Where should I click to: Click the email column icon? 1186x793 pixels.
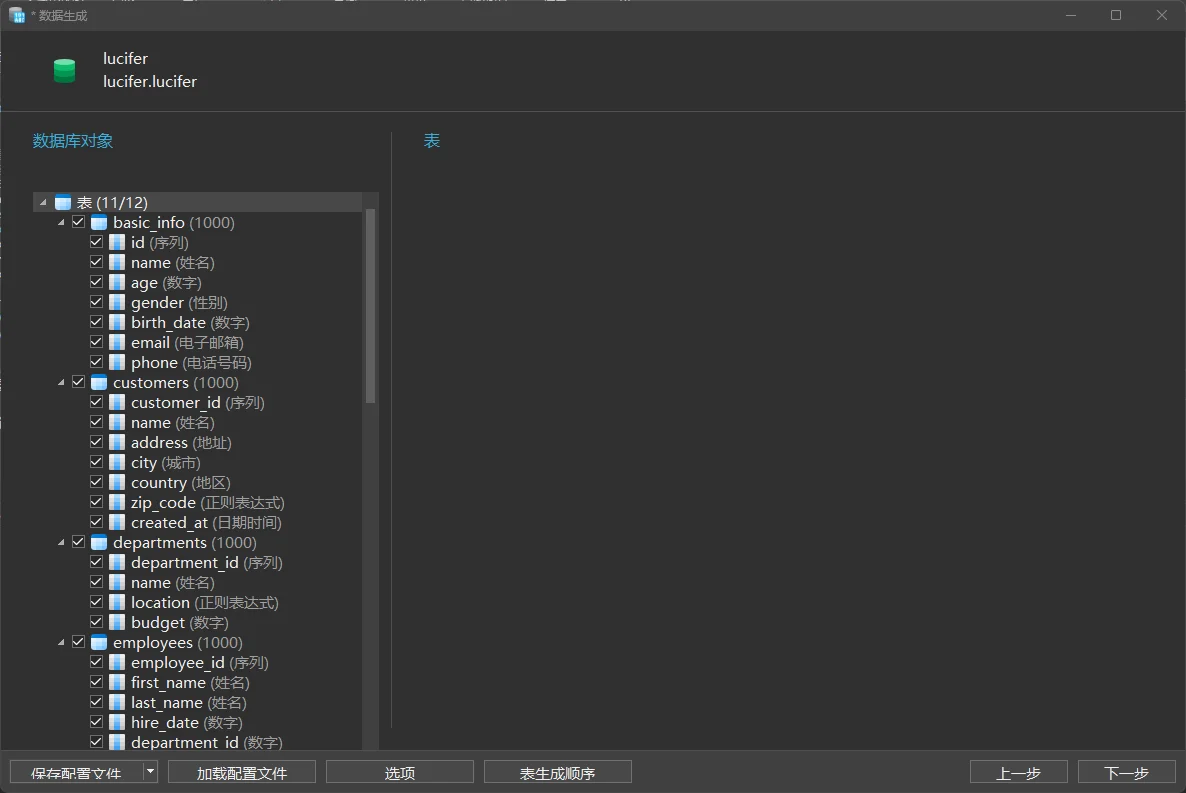coord(117,343)
